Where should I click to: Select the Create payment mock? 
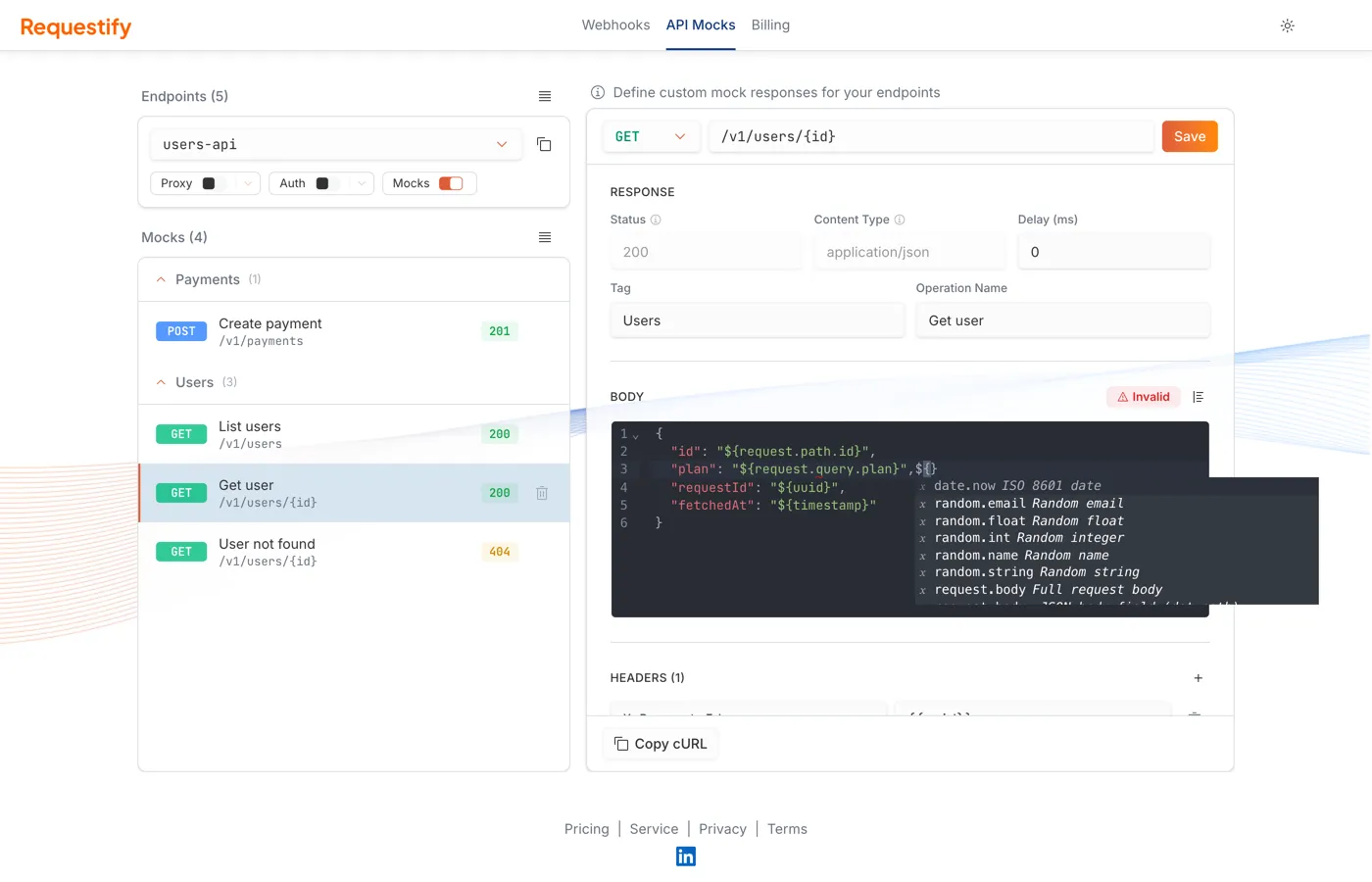(x=354, y=331)
